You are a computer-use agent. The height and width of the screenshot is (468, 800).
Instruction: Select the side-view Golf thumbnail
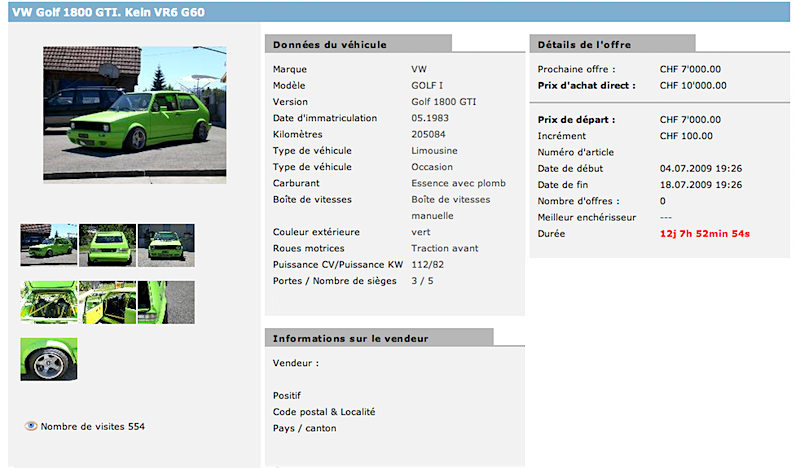(x=49, y=245)
